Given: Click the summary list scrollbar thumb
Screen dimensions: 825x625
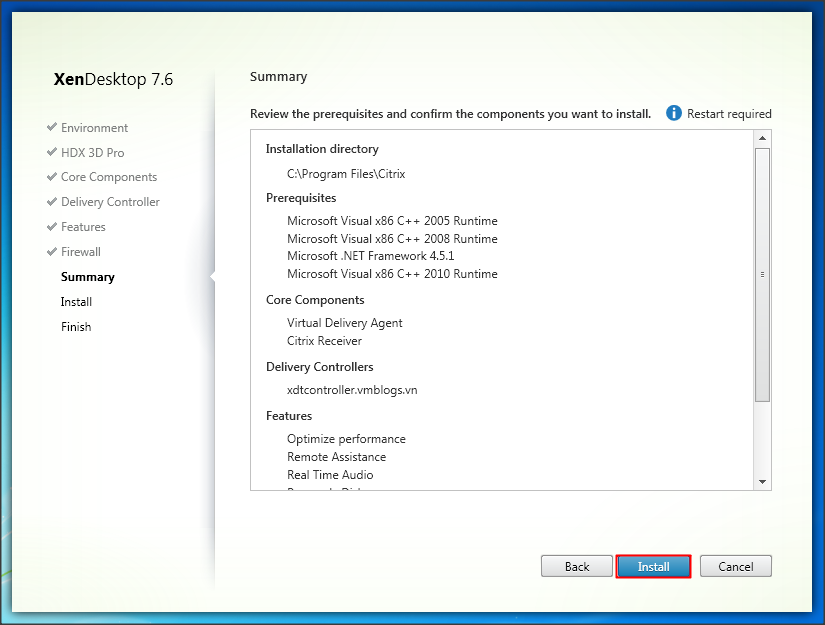Looking at the screenshot, I should 762,274.
